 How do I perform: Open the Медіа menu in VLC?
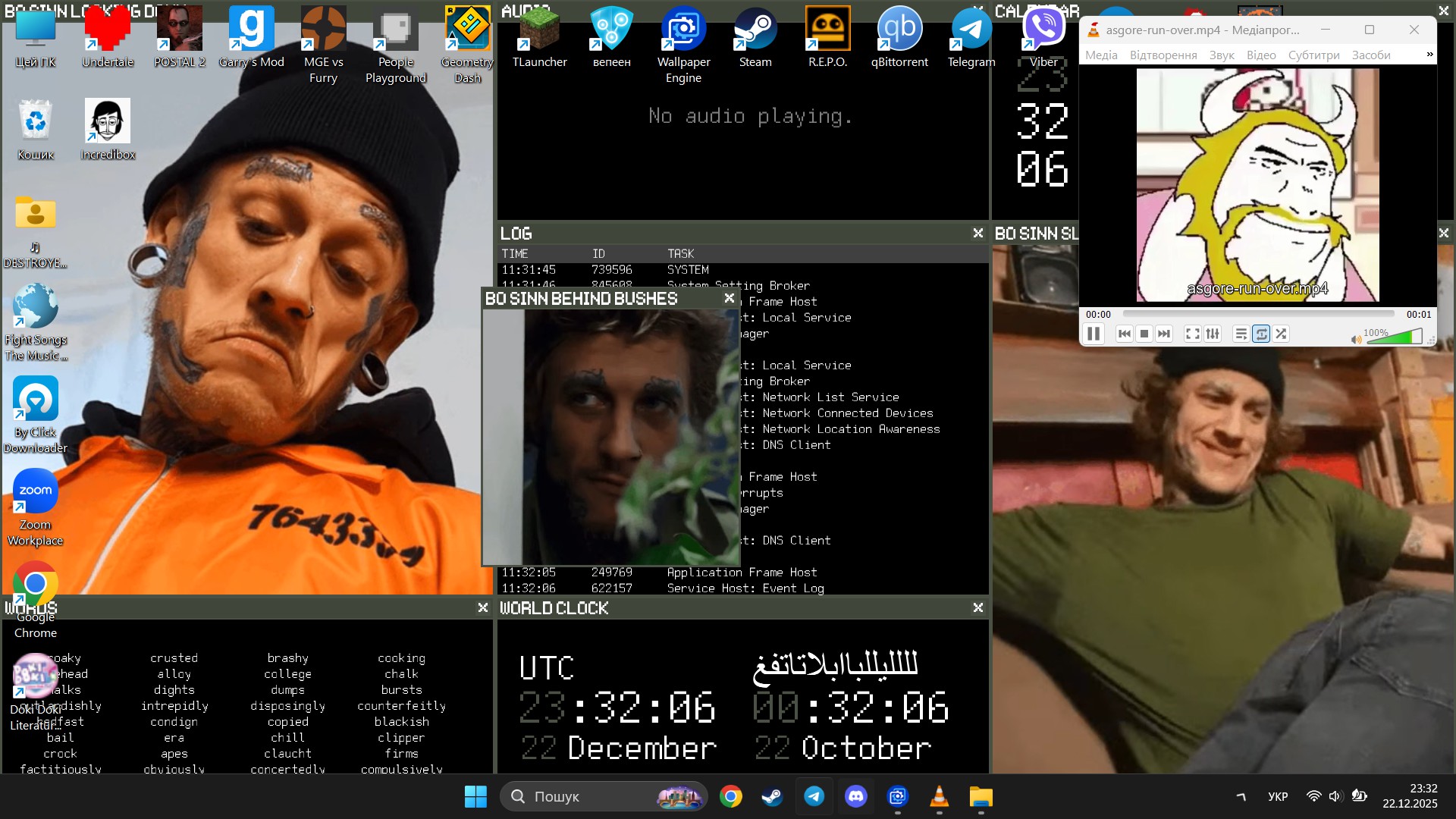[1101, 55]
